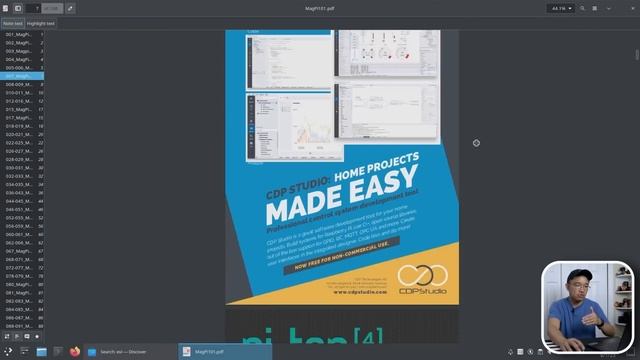
Task: Select outline entry 046-051_M
Action: 22,209
